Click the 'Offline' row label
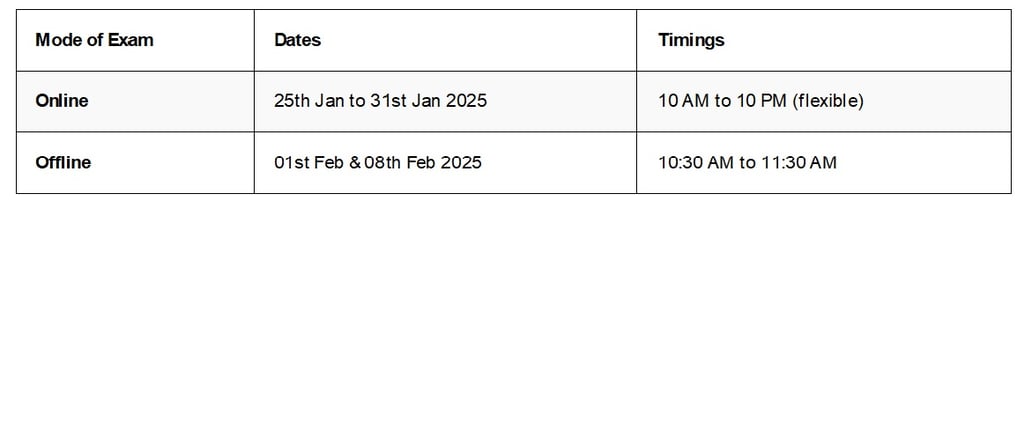The height and width of the screenshot is (448, 1024). point(63,162)
